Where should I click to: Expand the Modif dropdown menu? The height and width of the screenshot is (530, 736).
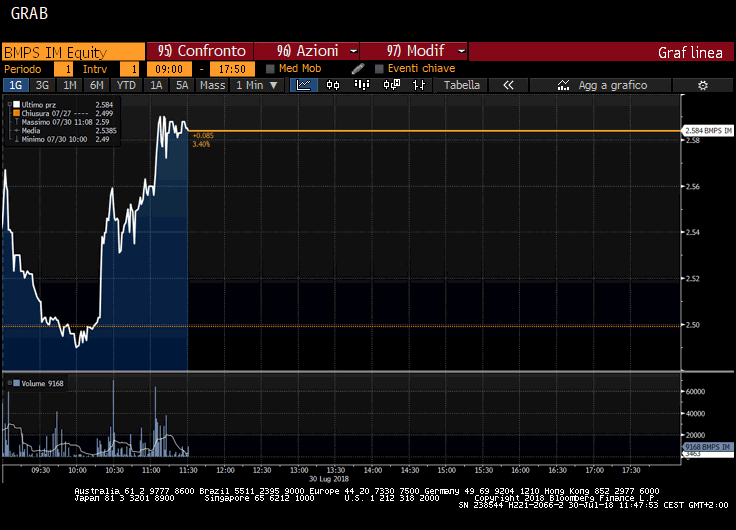tap(461, 51)
